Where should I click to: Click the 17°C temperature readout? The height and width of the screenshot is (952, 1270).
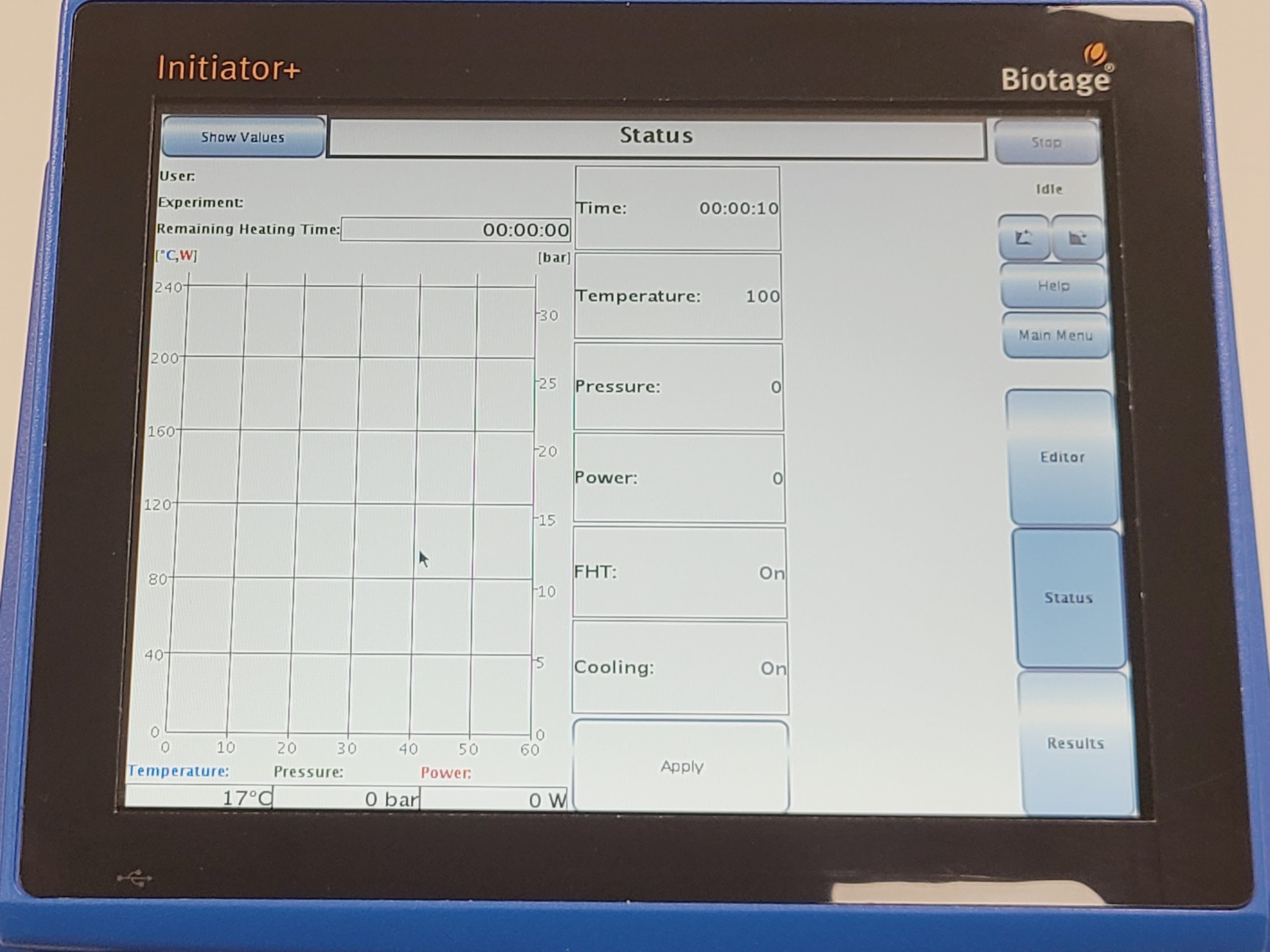[x=199, y=798]
